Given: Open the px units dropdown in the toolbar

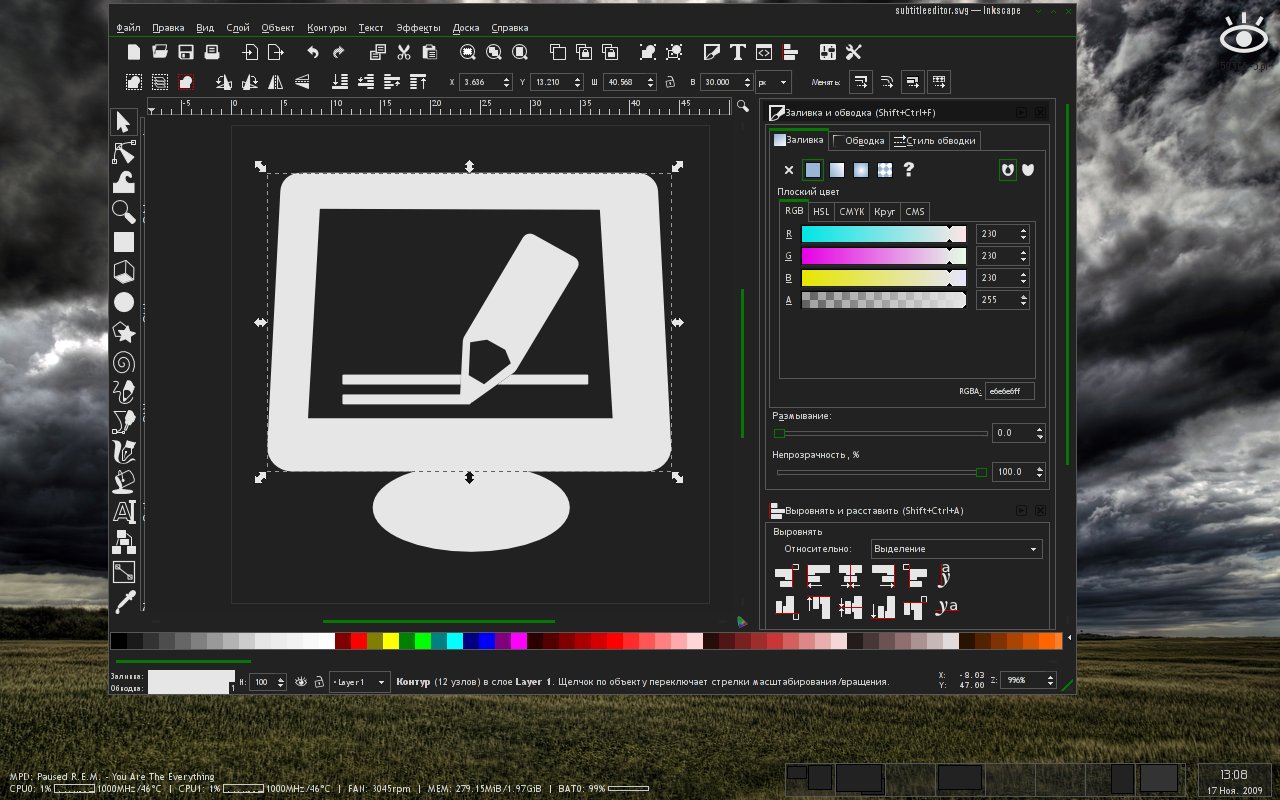Looking at the screenshot, I should pyautogui.click(x=775, y=82).
